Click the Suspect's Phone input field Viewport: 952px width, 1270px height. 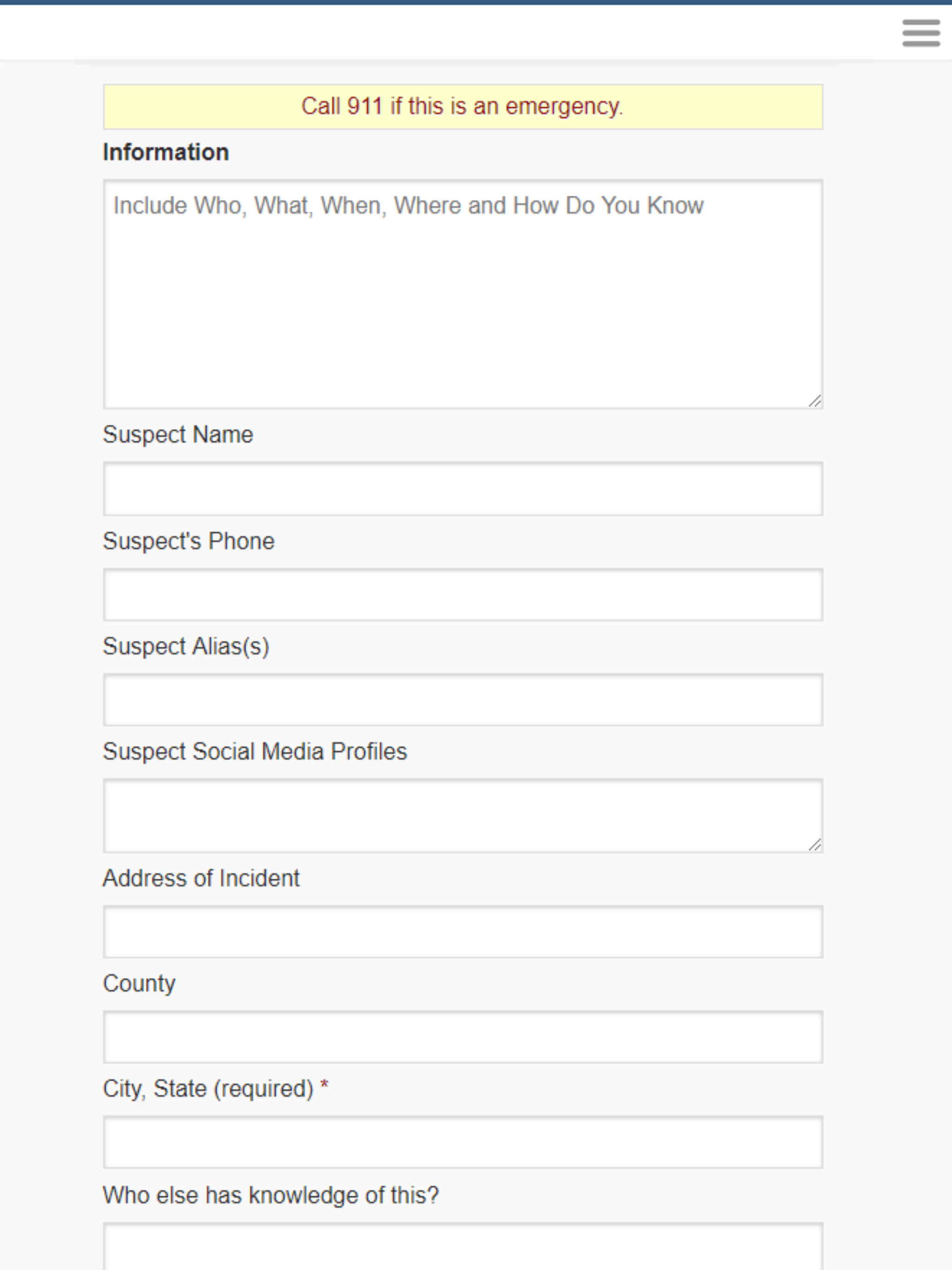tap(462, 595)
